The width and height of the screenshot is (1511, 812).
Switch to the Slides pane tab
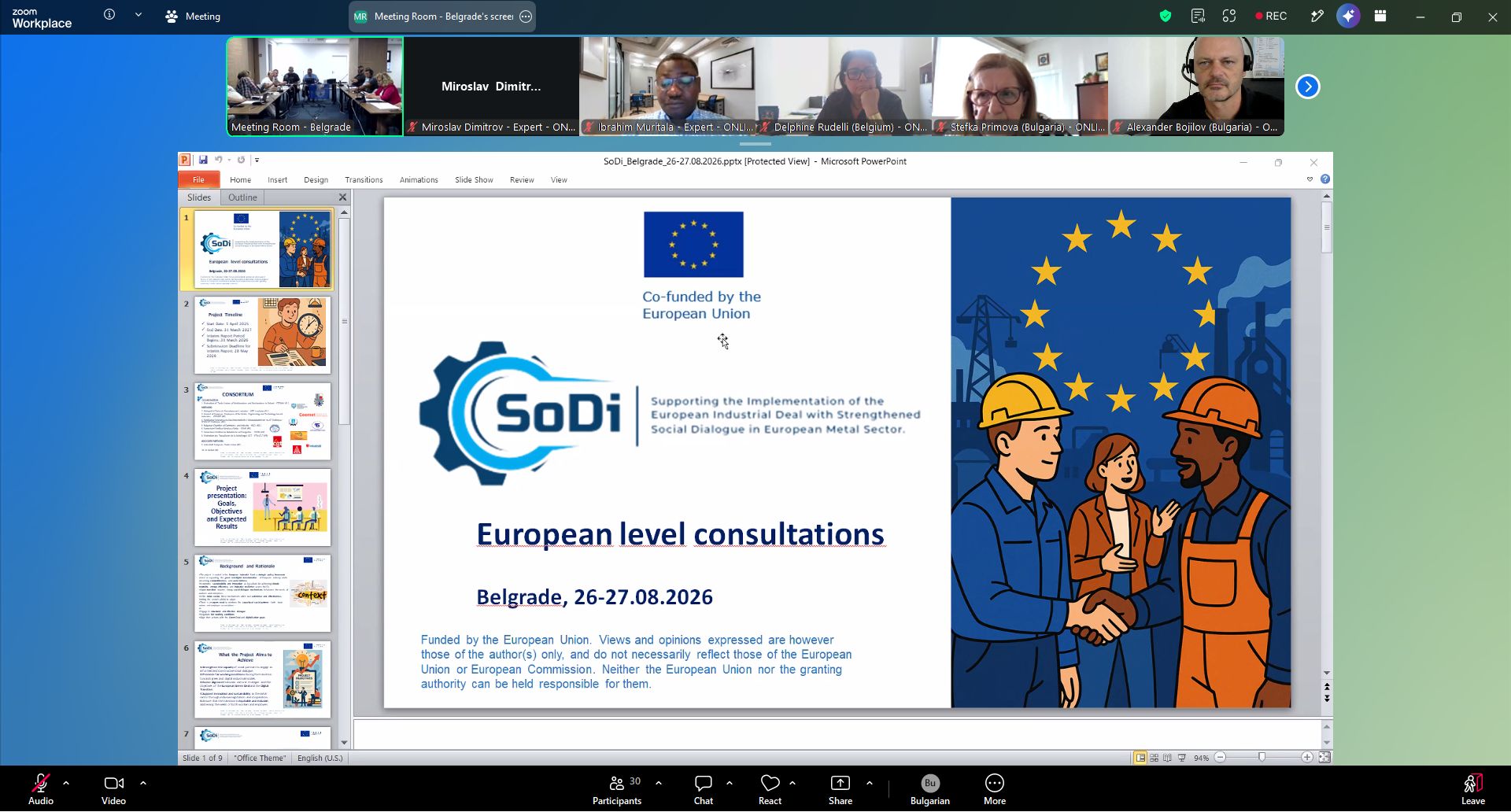199,197
